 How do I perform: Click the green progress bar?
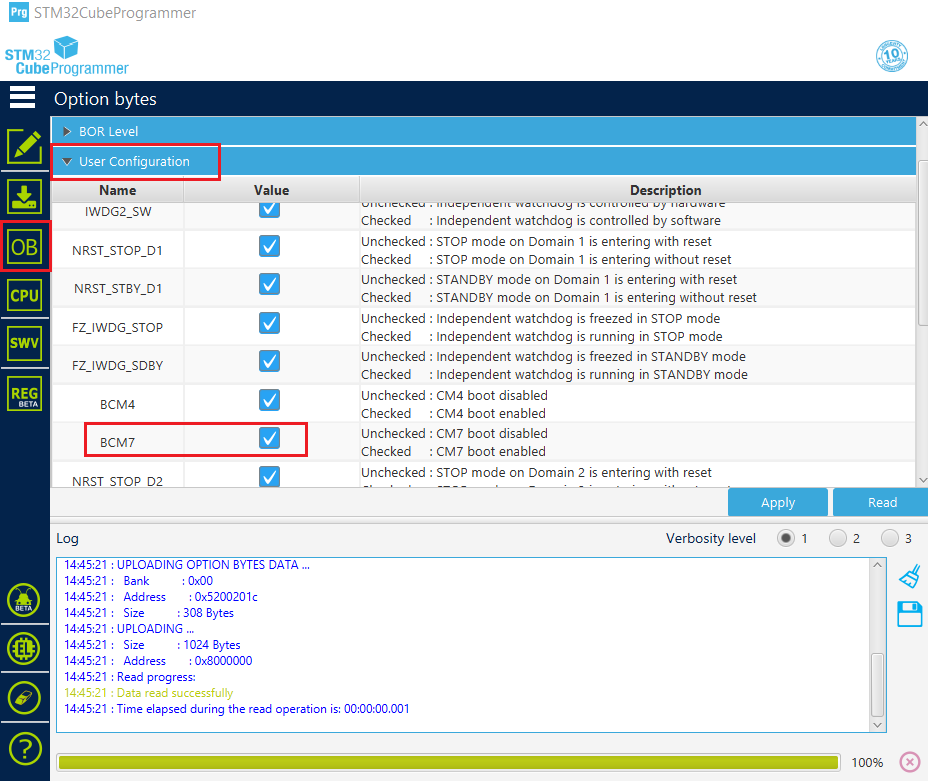(x=449, y=762)
